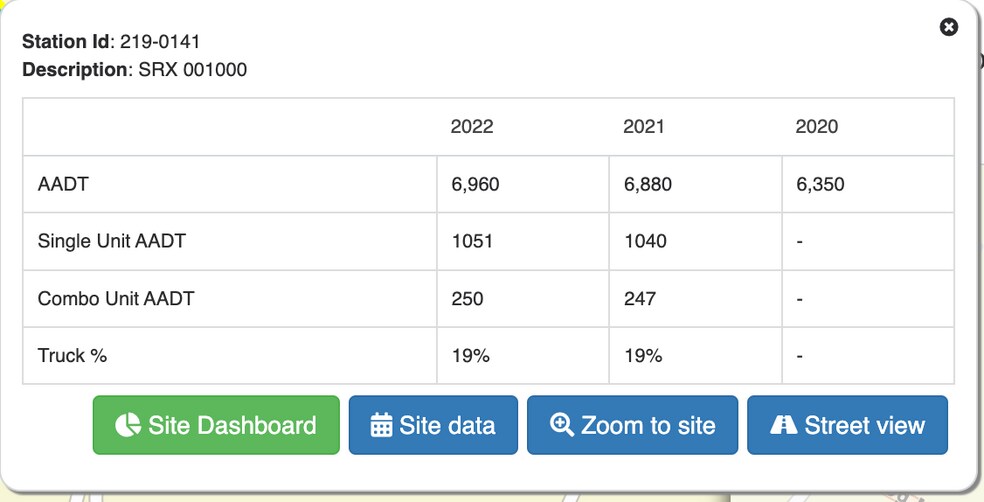Viewport: 984px width, 502px height.
Task: Click the pie chart icon on Site Dashboard
Action: (x=128, y=425)
